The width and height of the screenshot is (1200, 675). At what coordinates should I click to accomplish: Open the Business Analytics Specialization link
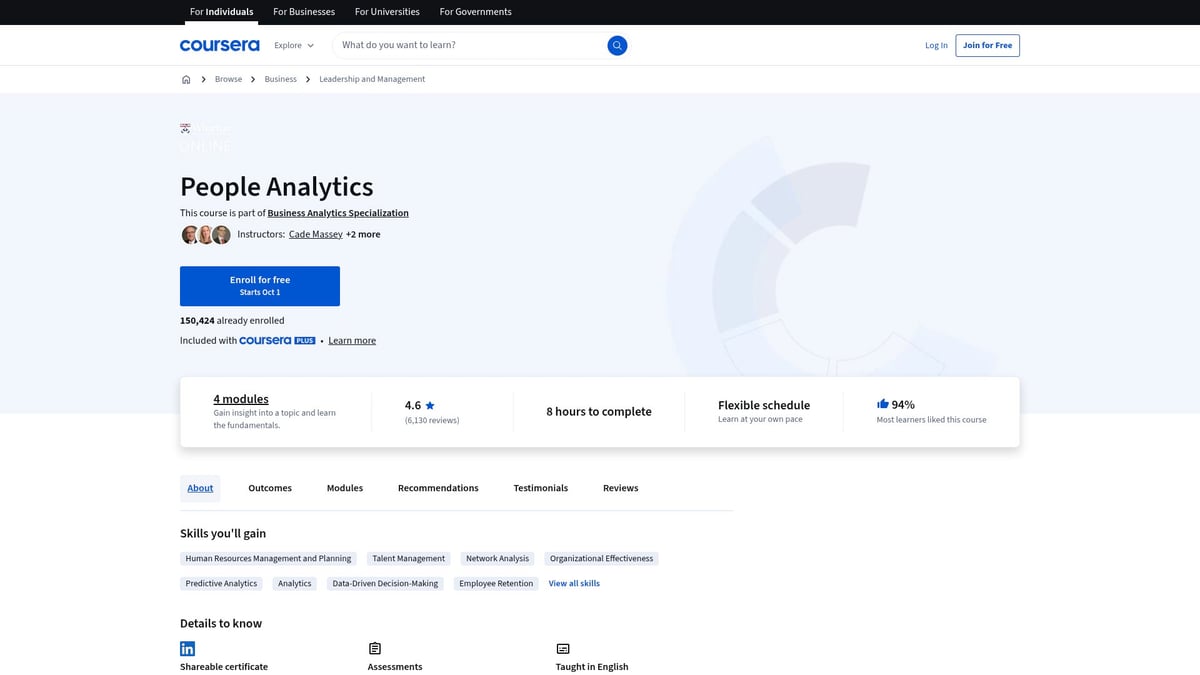coord(338,213)
